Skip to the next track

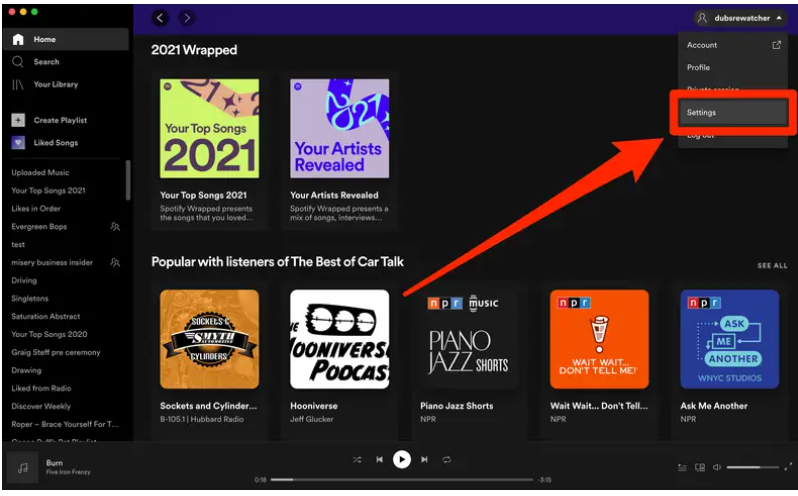click(x=424, y=459)
